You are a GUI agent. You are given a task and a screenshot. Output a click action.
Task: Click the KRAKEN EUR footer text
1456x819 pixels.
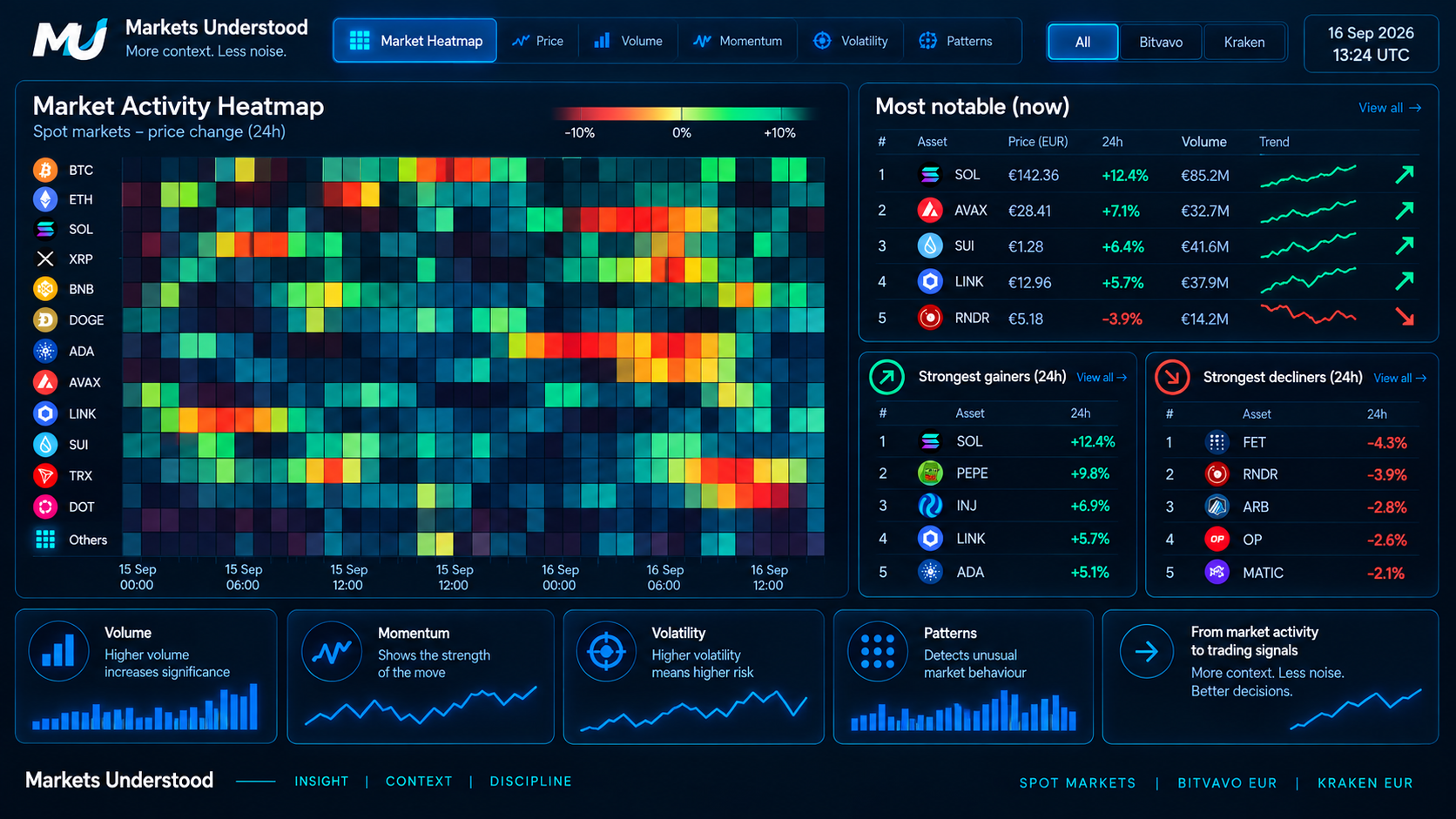(1365, 782)
